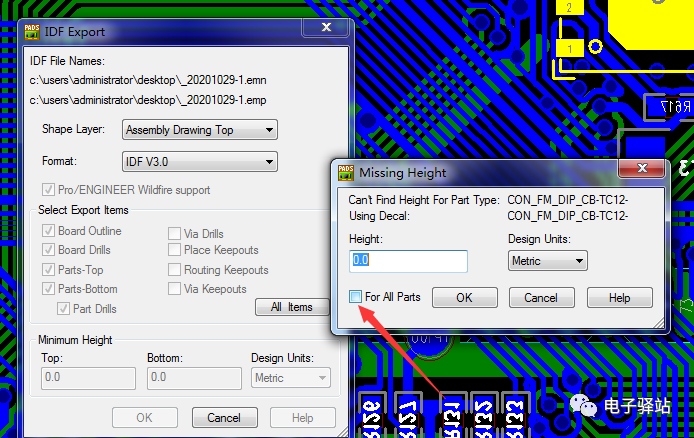Select the .emn file path text
Viewport: 694px width, 438px height.
coord(148,80)
